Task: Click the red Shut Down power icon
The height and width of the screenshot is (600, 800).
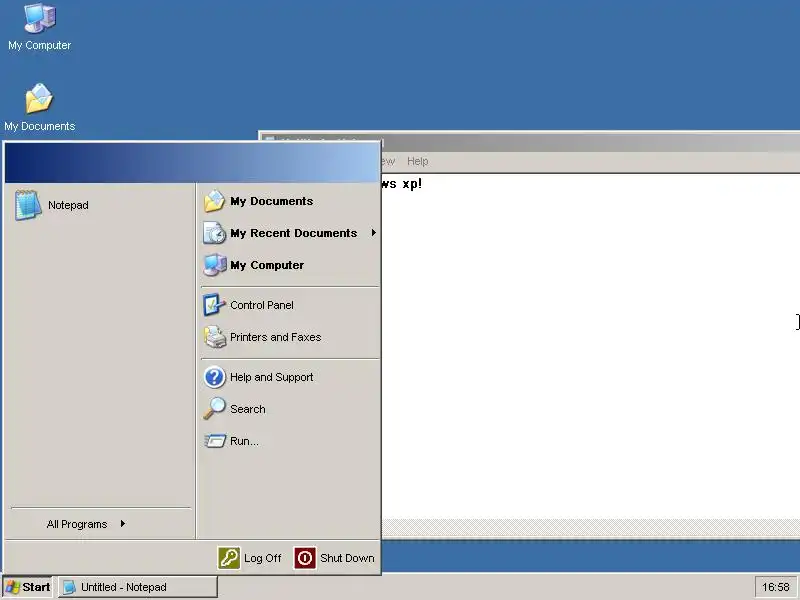Action: [305, 558]
